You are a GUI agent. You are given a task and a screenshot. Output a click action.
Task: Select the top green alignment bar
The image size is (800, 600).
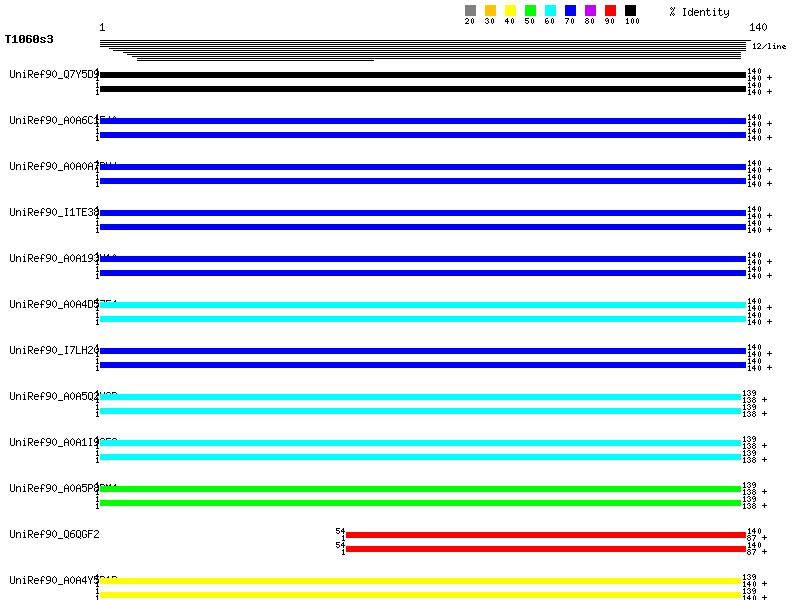420,489
